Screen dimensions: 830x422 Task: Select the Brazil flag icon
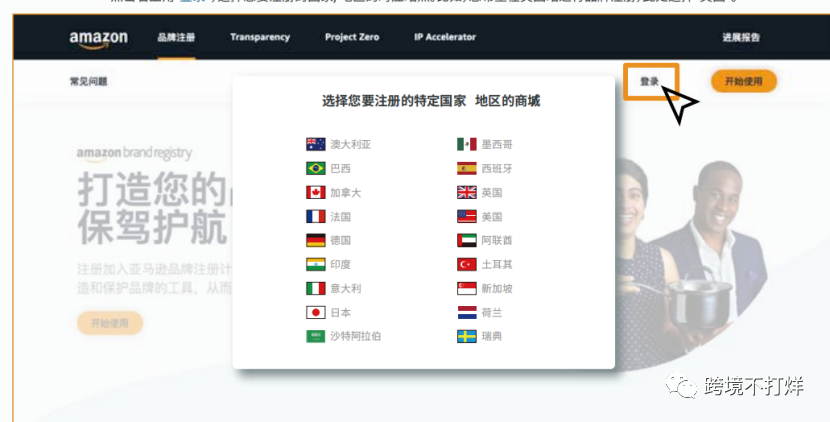(315, 168)
